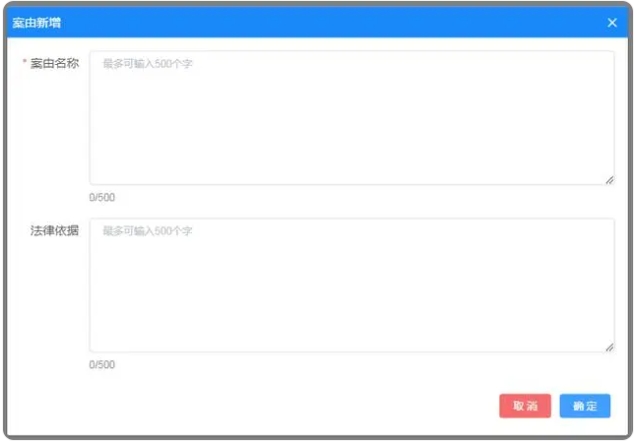This screenshot has height=444, width=639.
Task: Select the 0/500 counter under 法律依据
Action: click(102, 365)
